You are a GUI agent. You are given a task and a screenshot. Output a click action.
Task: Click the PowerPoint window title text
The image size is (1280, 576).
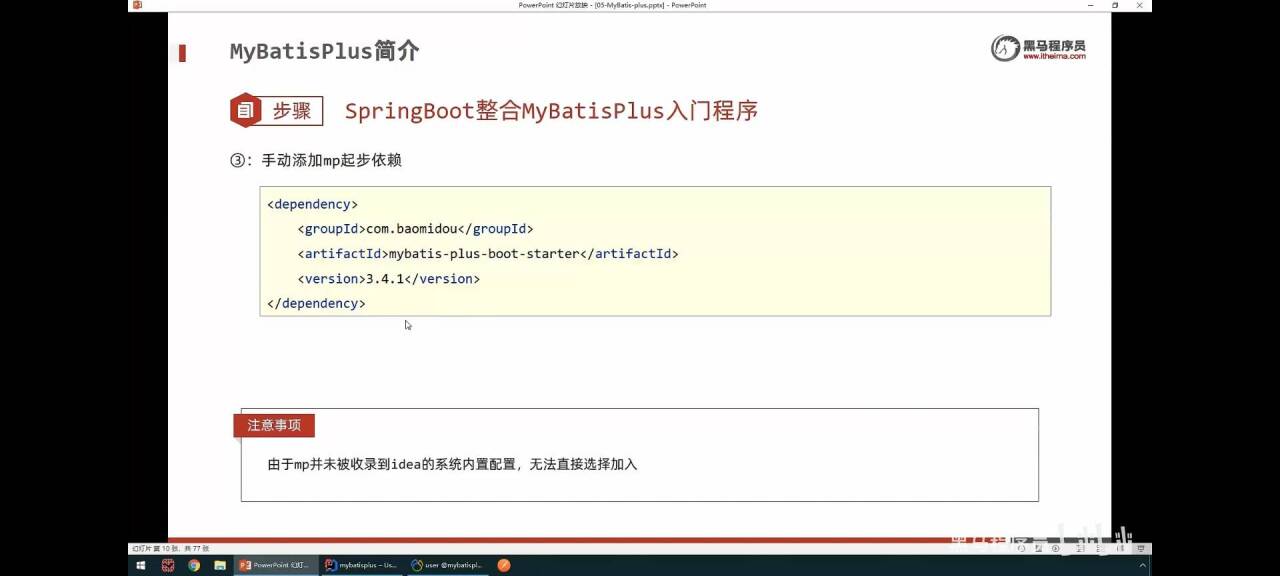point(612,5)
